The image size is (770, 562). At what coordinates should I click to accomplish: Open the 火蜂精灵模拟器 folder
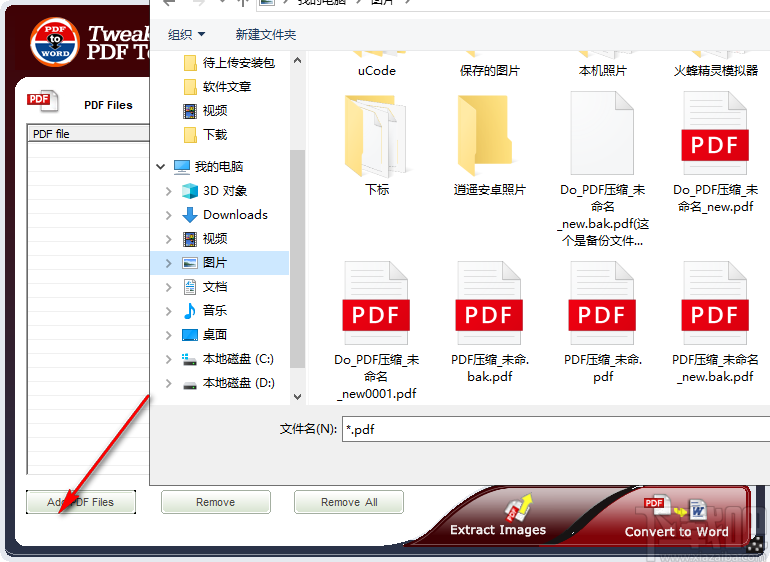click(715, 66)
